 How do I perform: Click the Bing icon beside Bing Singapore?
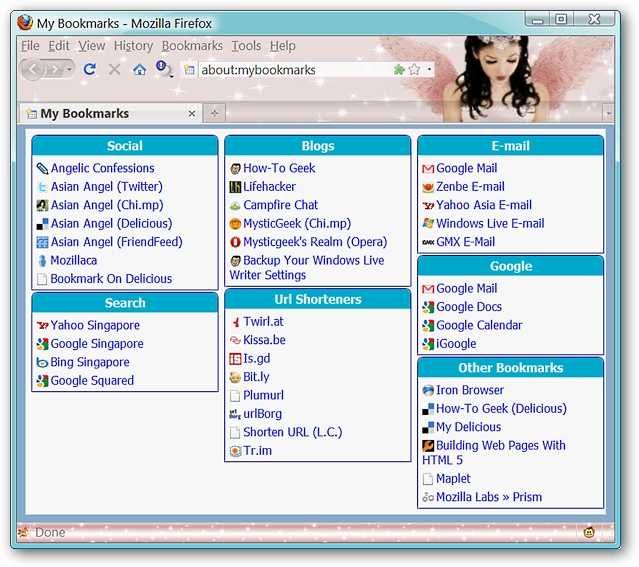coord(42,362)
